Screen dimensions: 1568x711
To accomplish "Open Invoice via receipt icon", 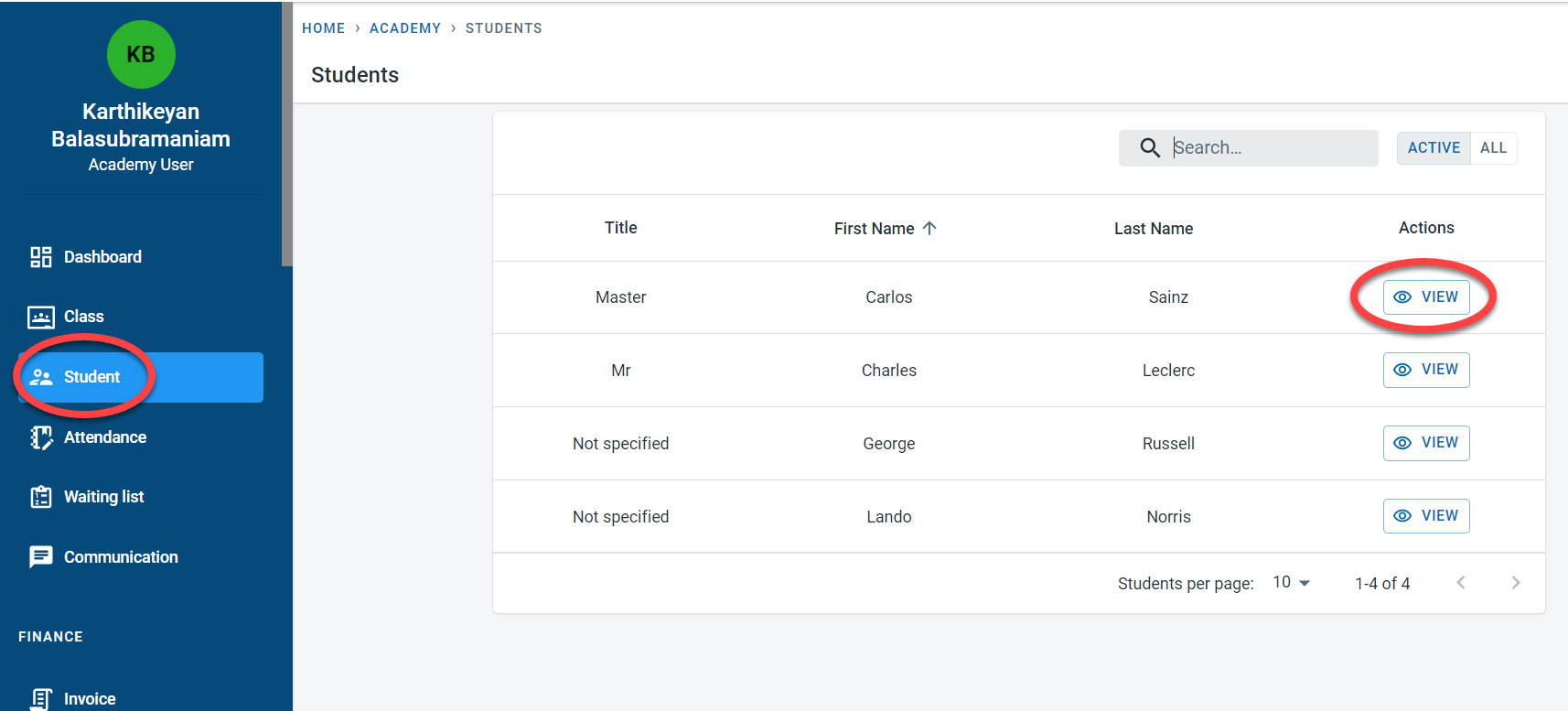I will click(x=40, y=698).
